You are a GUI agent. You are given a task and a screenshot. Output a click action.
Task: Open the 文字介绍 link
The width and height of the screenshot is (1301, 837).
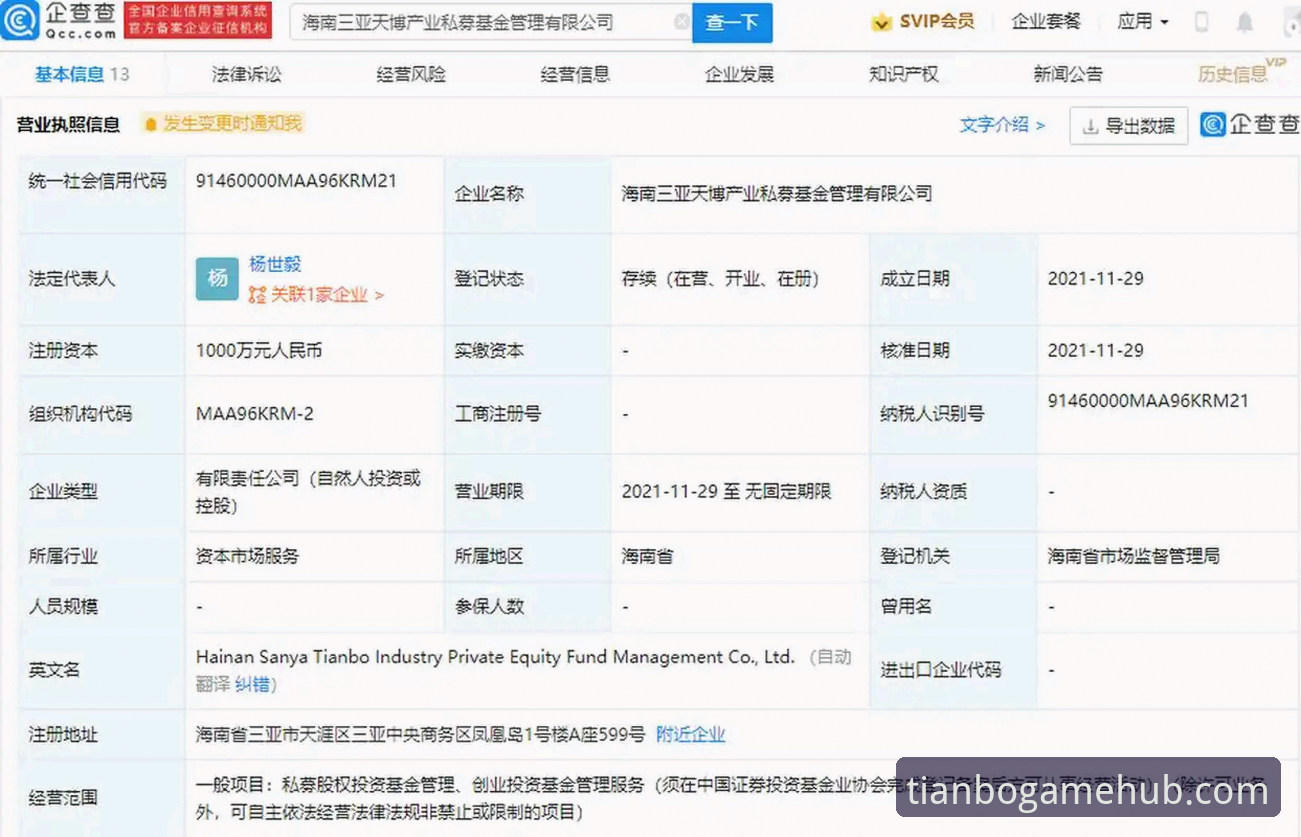click(x=1002, y=125)
